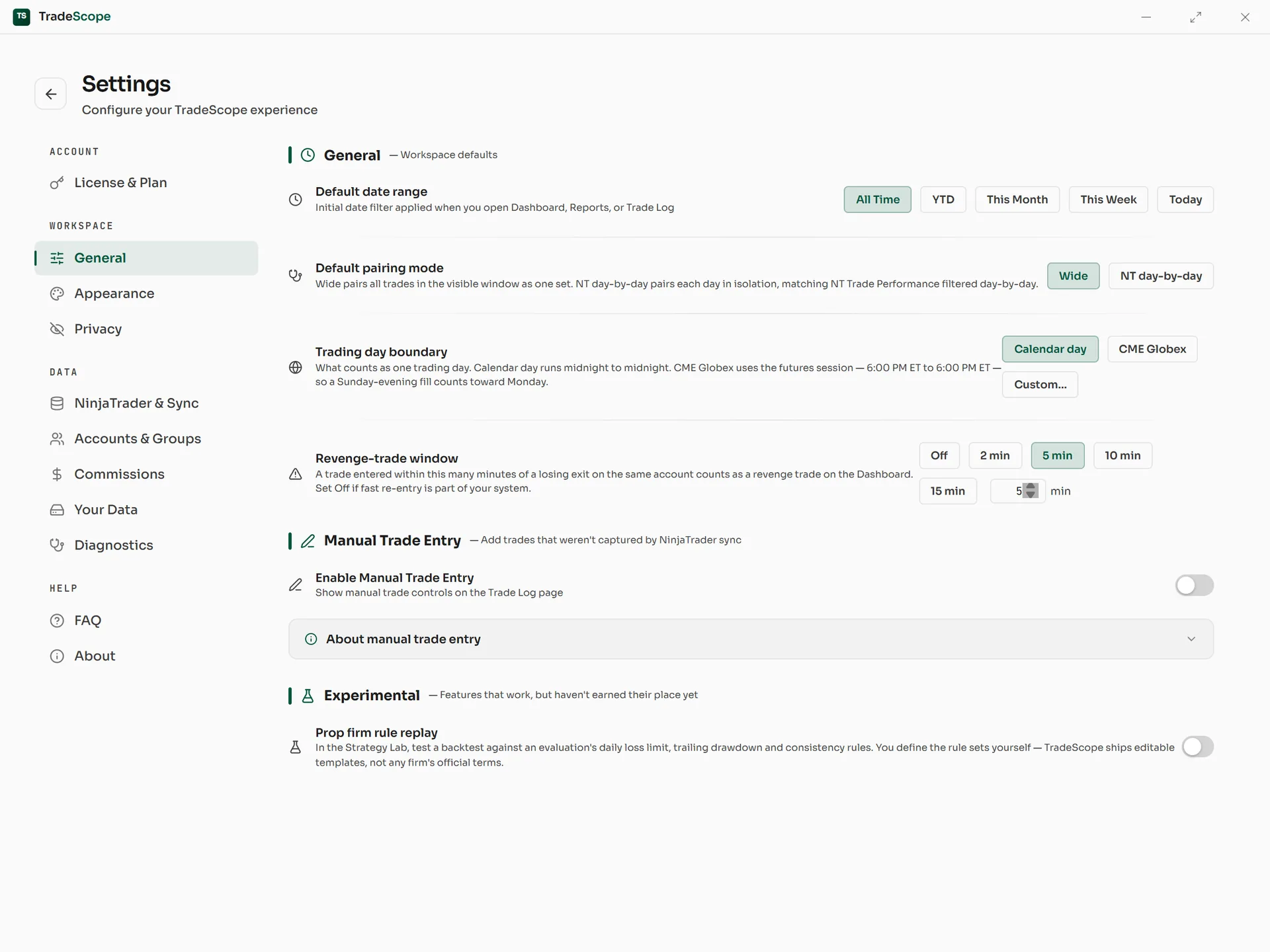The image size is (1270, 952).
Task: Open the Custom... boundary option
Action: (x=1040, y=385)
